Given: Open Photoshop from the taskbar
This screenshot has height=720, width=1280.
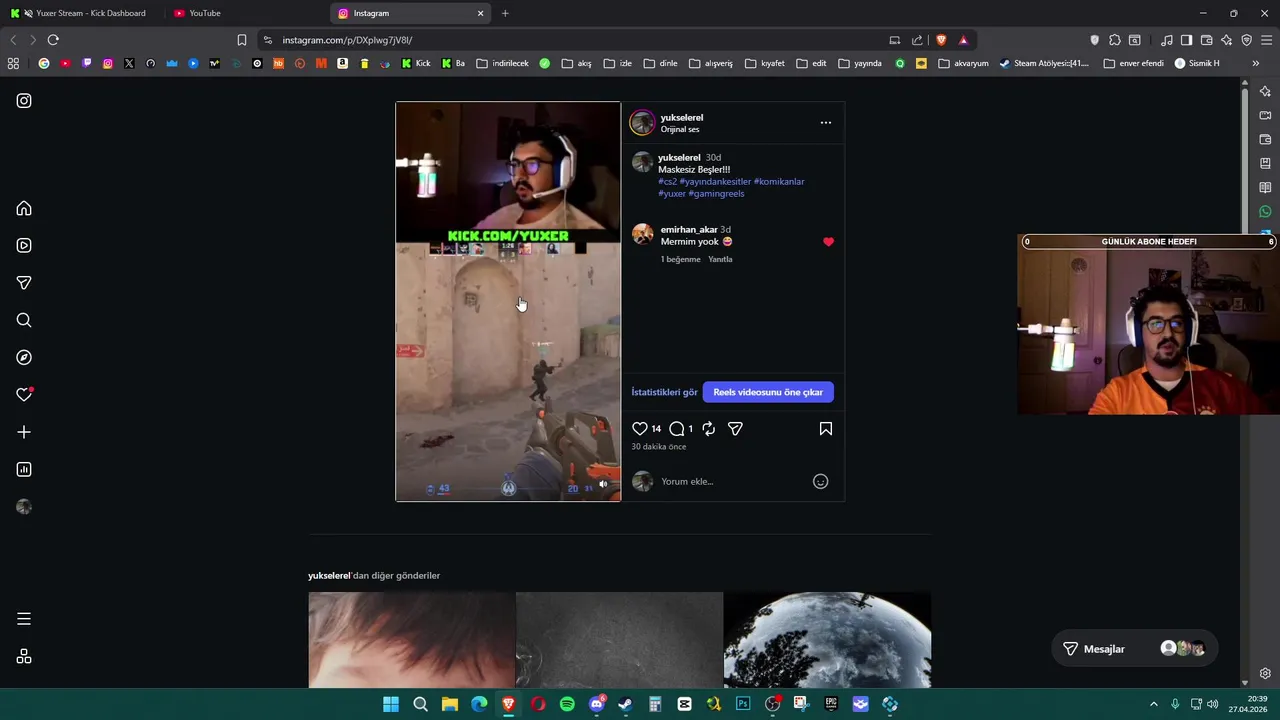Looking at the screenshot, I should [743, 704].
